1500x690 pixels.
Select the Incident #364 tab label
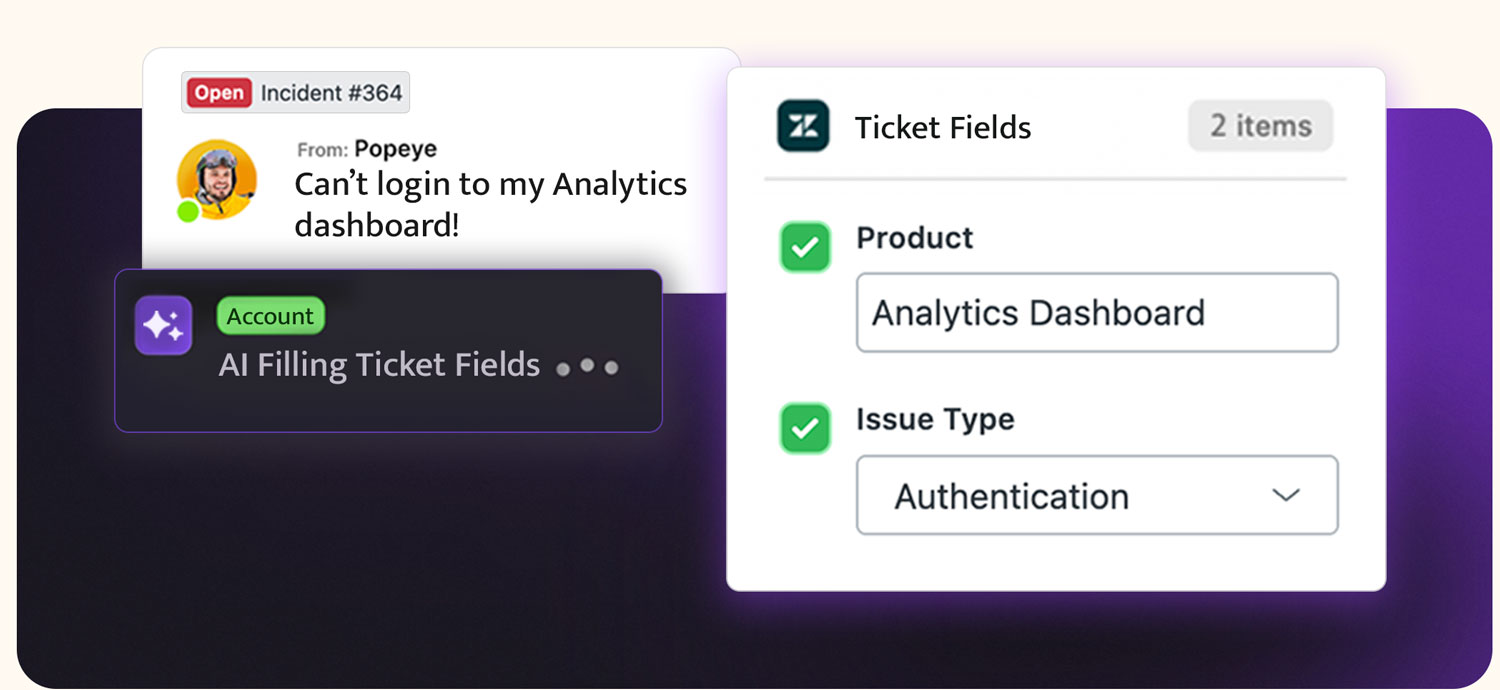[321, 92]
